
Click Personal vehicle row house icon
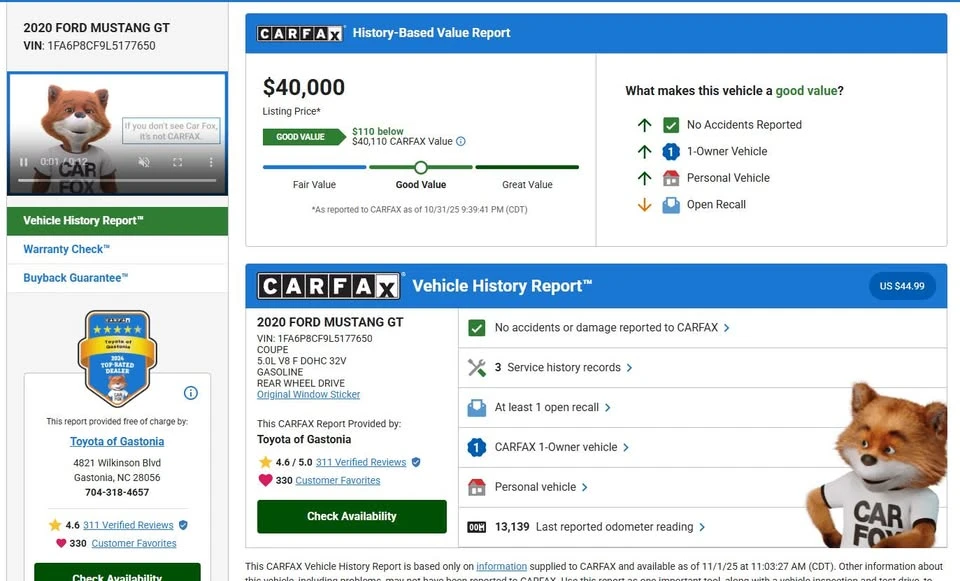pos(477,487)
